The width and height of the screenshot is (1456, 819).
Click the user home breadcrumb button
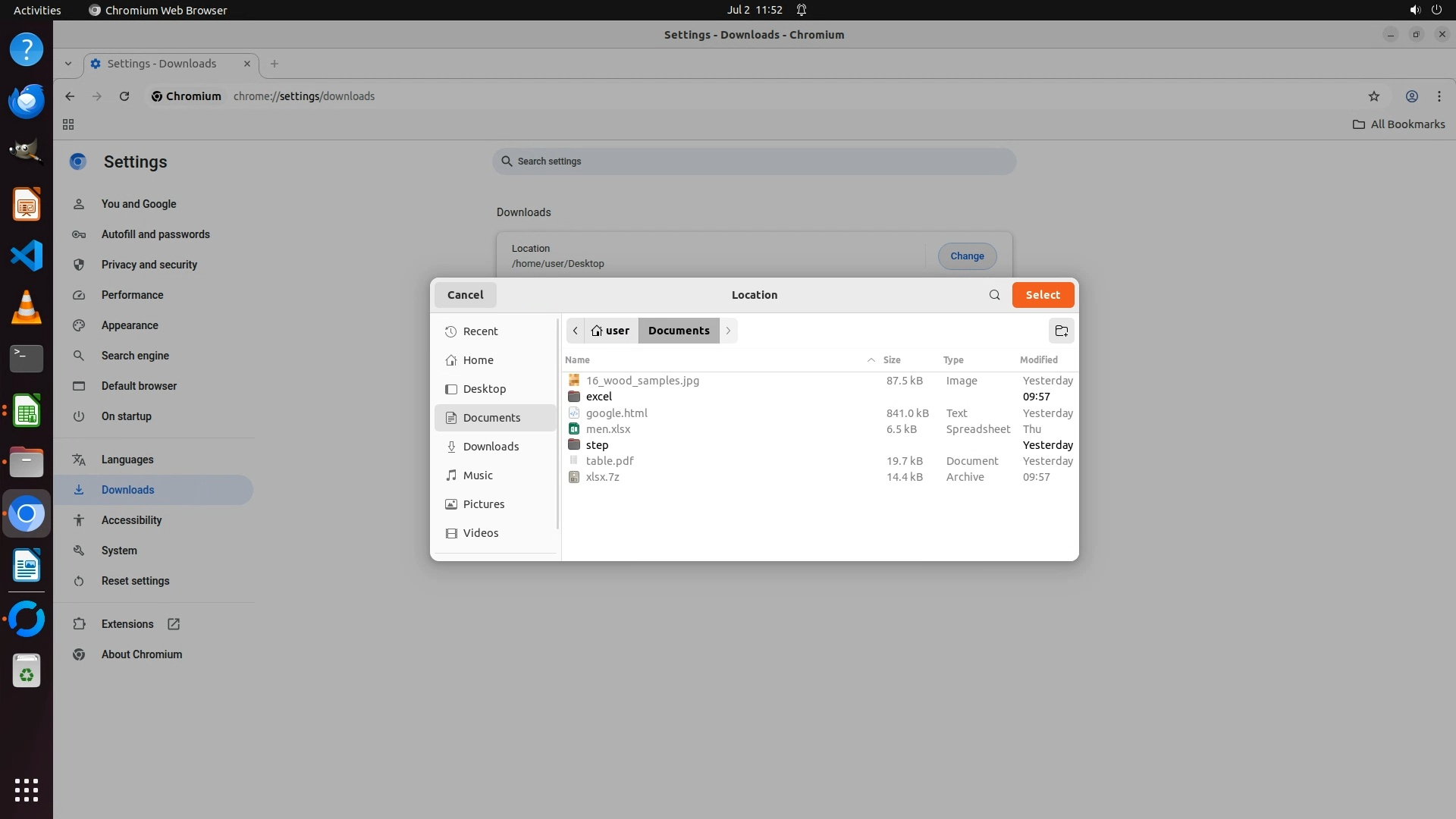(x=611, y=331)
